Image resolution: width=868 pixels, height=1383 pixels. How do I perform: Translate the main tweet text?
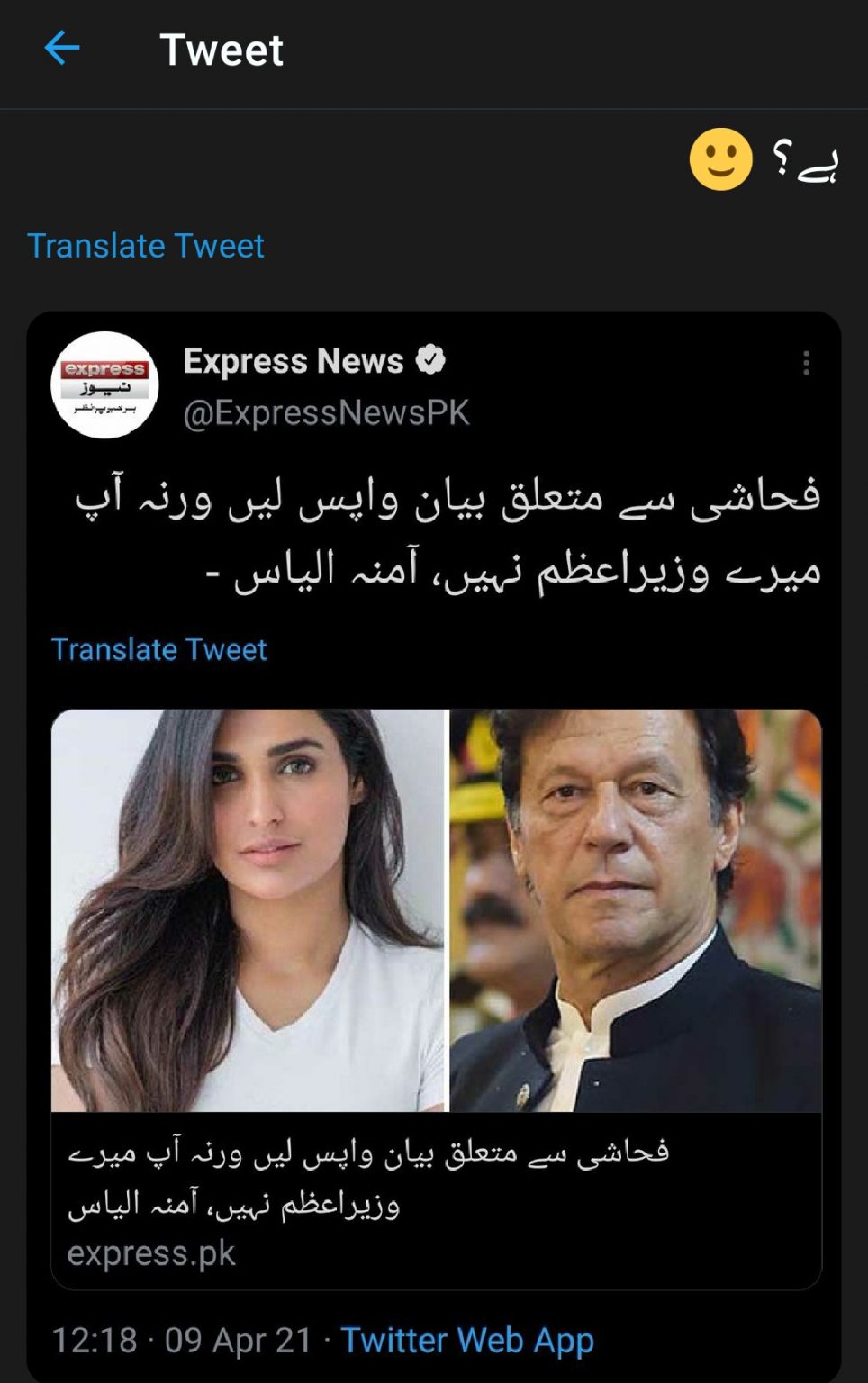coord(145,245)
